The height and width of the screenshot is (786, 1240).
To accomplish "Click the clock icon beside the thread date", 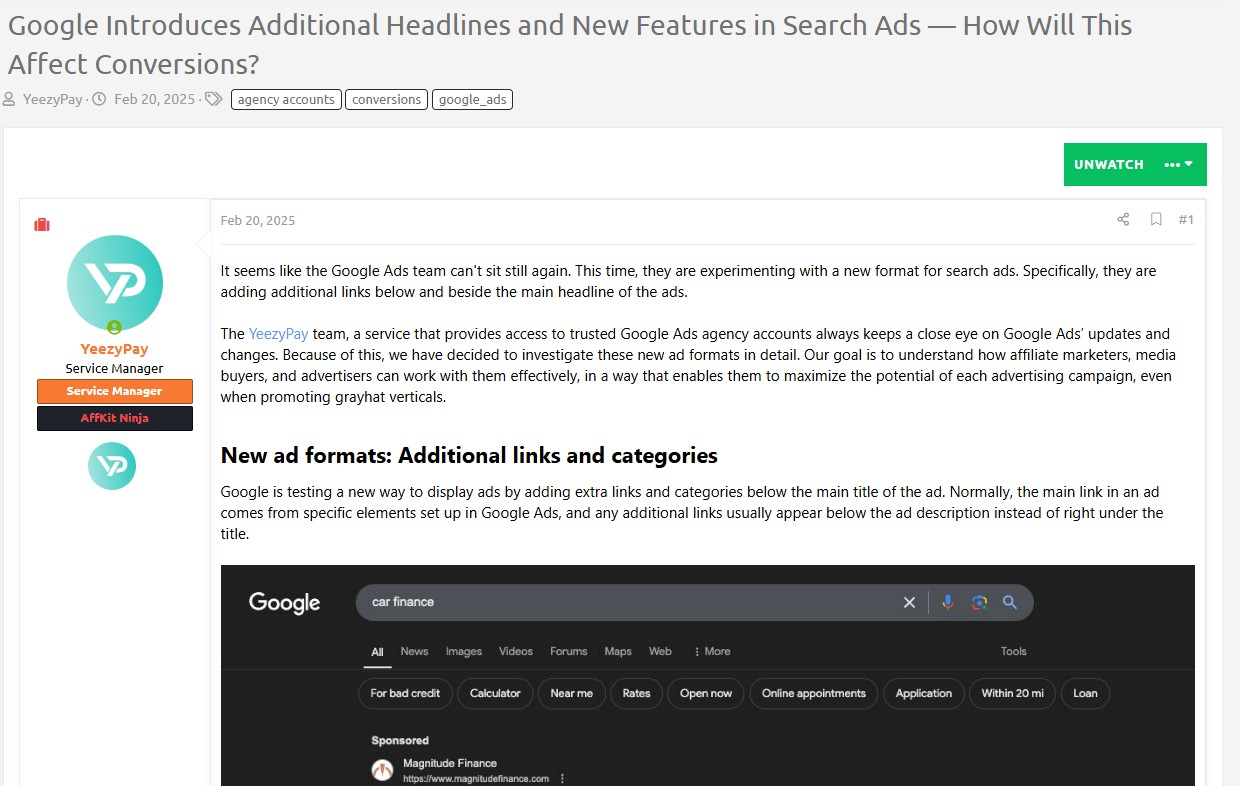I will [99, 99].
